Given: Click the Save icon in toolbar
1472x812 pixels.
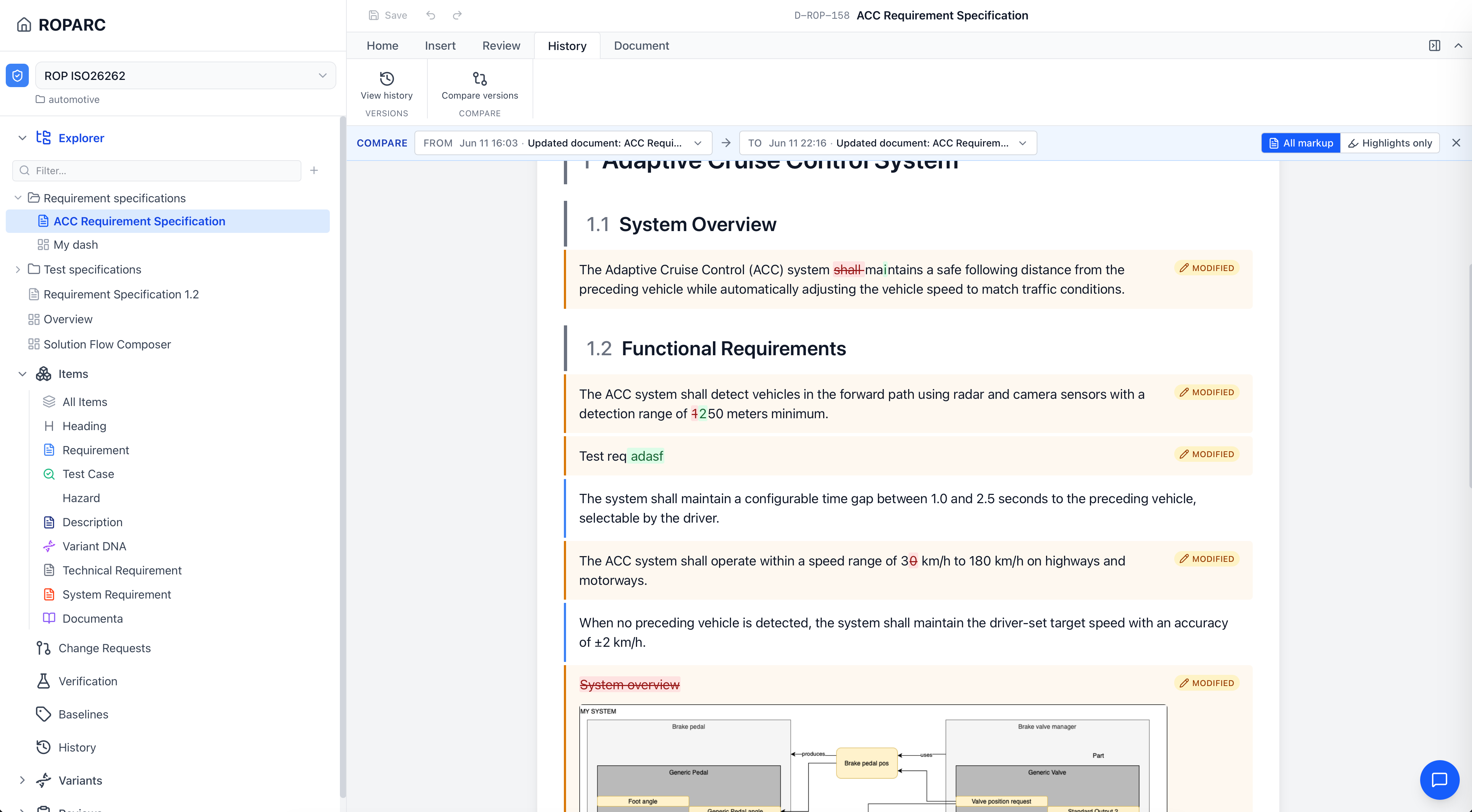Looking at the screenshot, I should 374,15.
